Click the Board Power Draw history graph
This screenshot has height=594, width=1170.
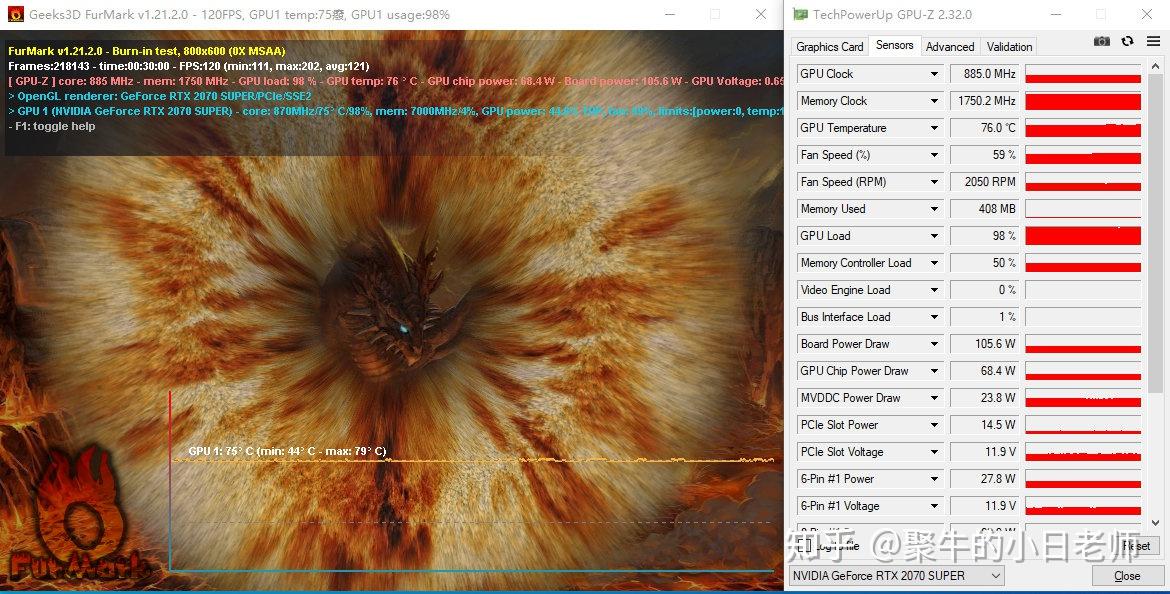point(1083,344)
